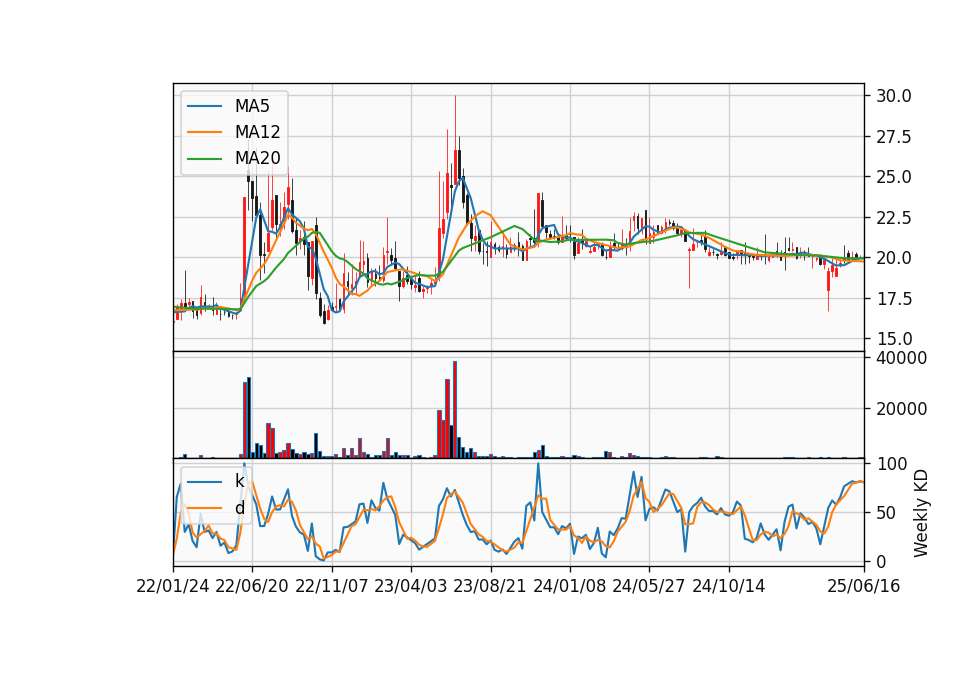Click the green MA20 legend line sample

point(204,158)
